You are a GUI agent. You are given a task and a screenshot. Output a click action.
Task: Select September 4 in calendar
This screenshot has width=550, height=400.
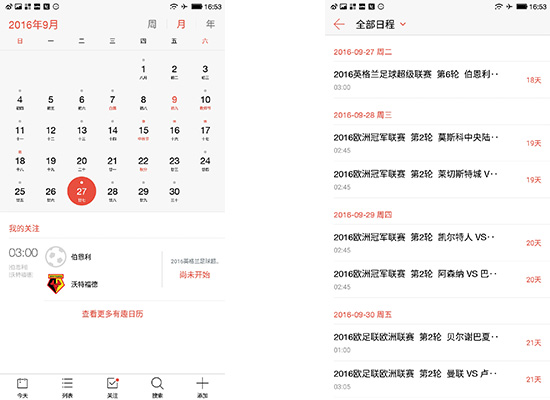tap(20, 100)
